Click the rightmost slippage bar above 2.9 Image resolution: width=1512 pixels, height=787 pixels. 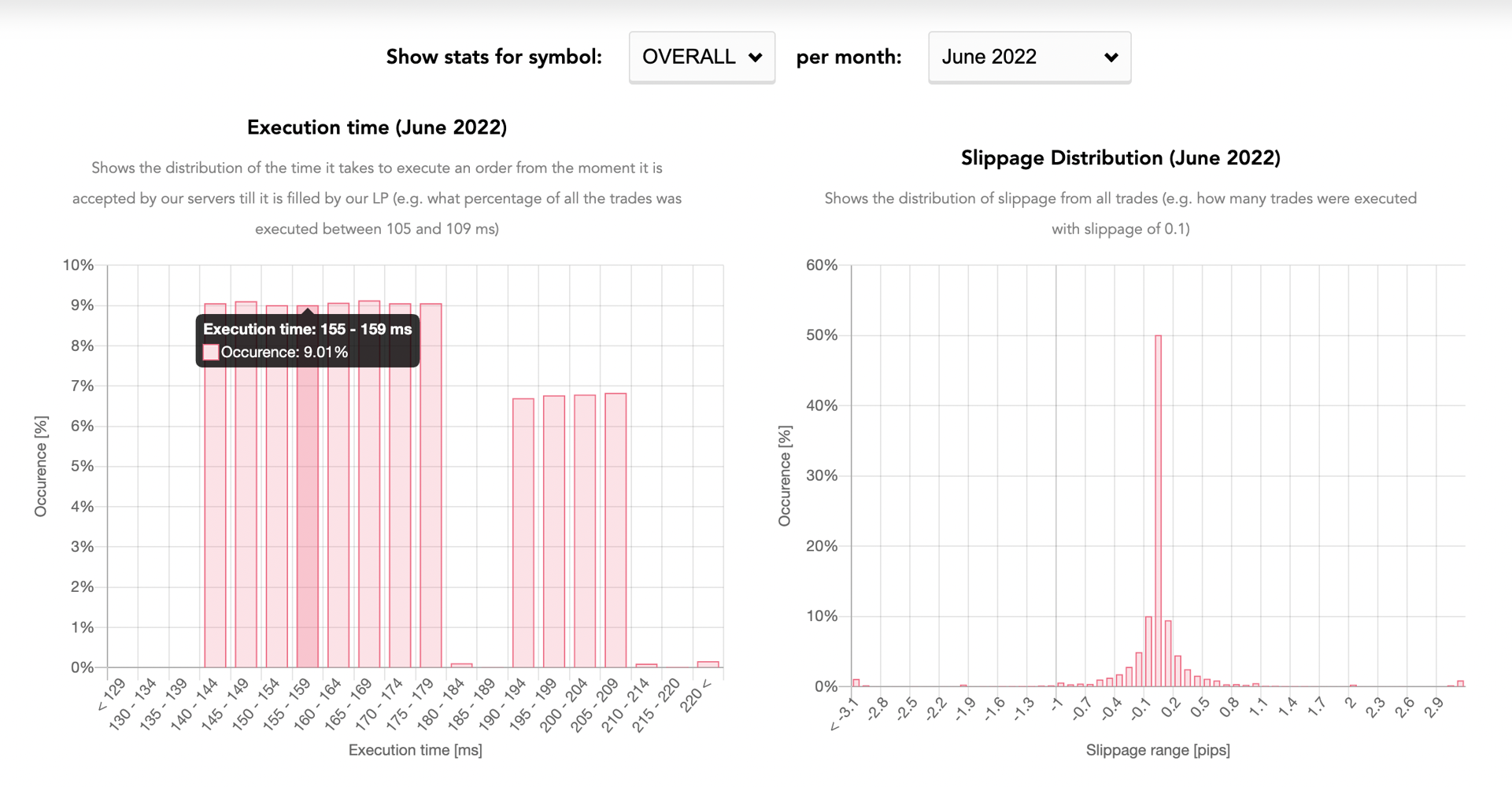point(1460,683)
